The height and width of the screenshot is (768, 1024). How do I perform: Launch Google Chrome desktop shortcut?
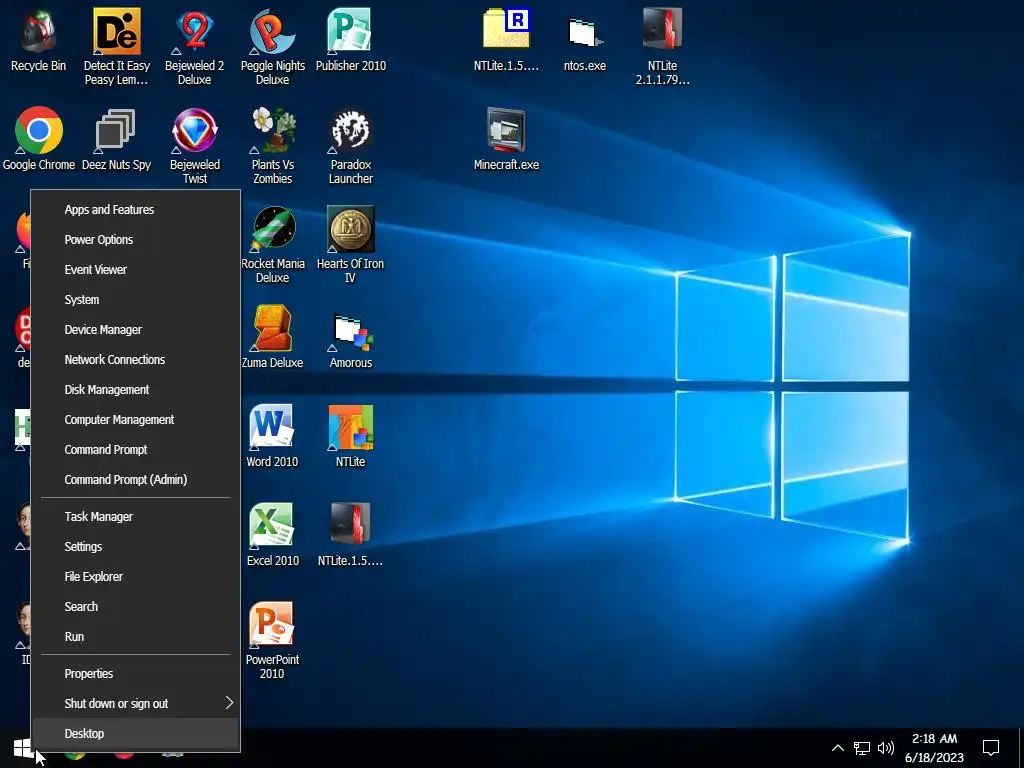(x=39, y=138)
